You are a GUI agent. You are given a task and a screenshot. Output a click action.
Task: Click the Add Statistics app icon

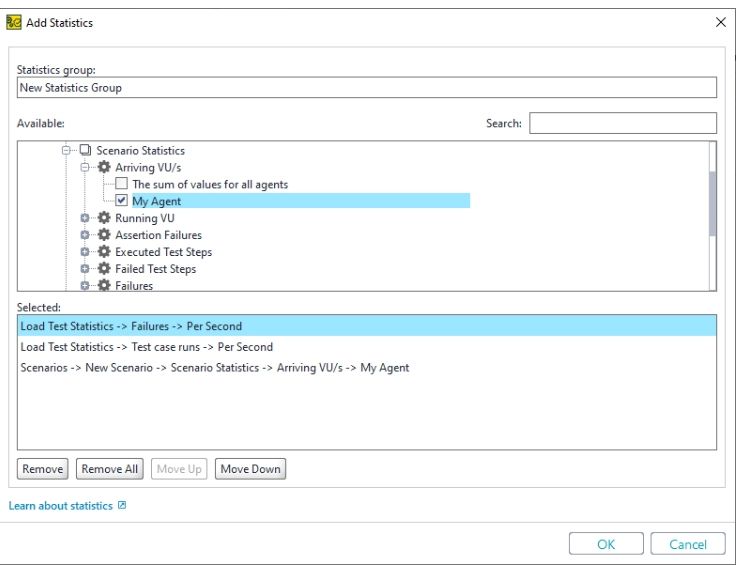click(x=14, y=22)
